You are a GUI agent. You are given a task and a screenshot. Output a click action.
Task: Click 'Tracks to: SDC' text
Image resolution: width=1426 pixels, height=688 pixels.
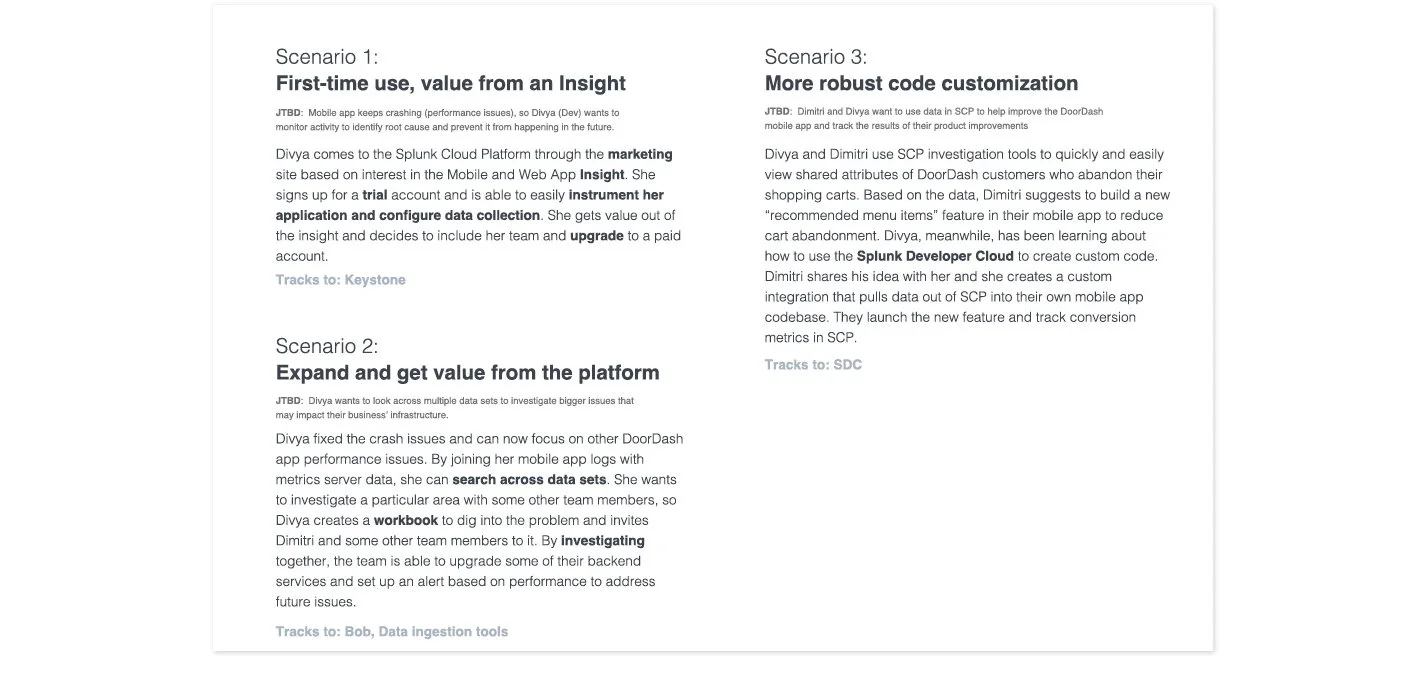(x=812, y=365)
